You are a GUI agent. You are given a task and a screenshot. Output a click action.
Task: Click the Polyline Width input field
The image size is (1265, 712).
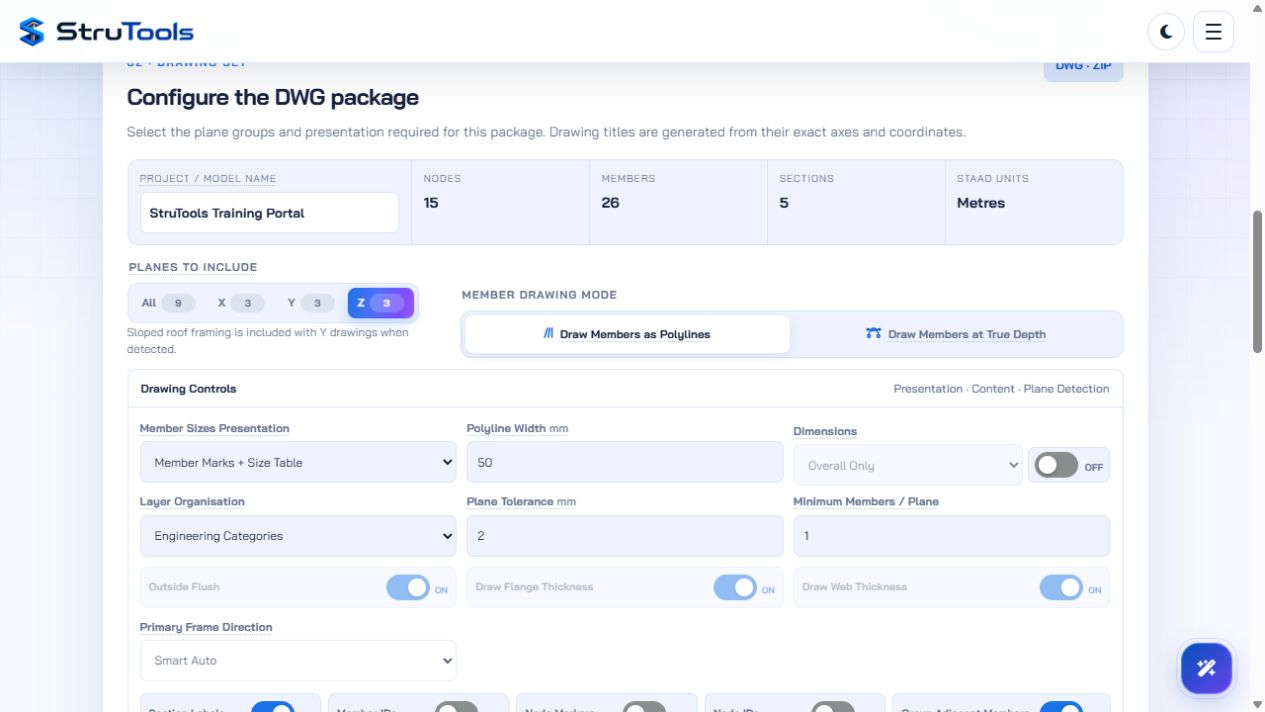point(625,462)
